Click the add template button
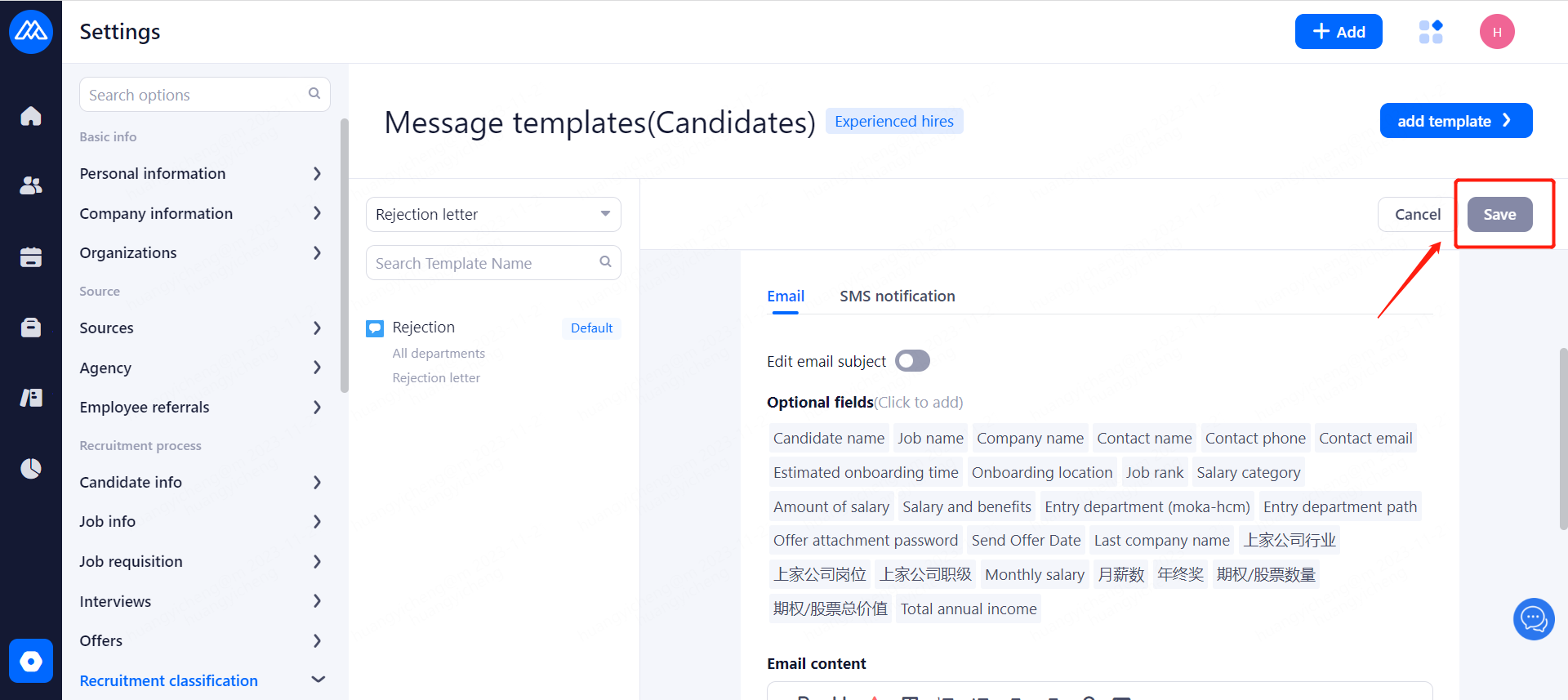The height and width of the screenshot is (700, 1568). (x=1455, y=121)
